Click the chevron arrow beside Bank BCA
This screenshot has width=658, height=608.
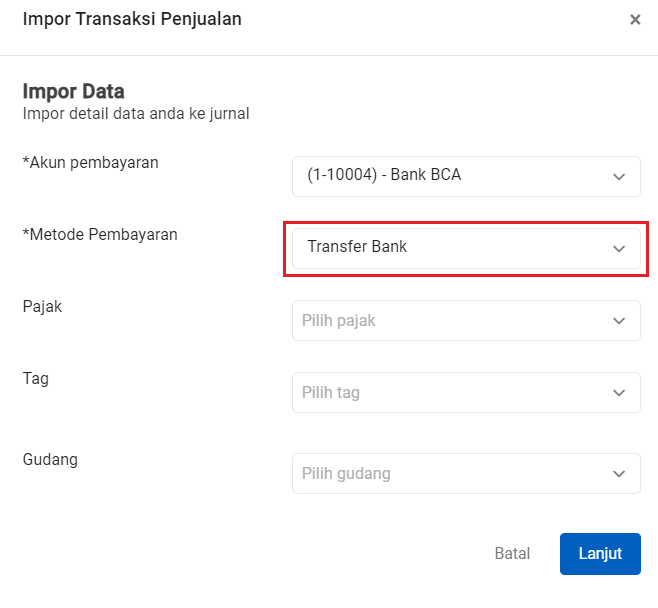618,176
